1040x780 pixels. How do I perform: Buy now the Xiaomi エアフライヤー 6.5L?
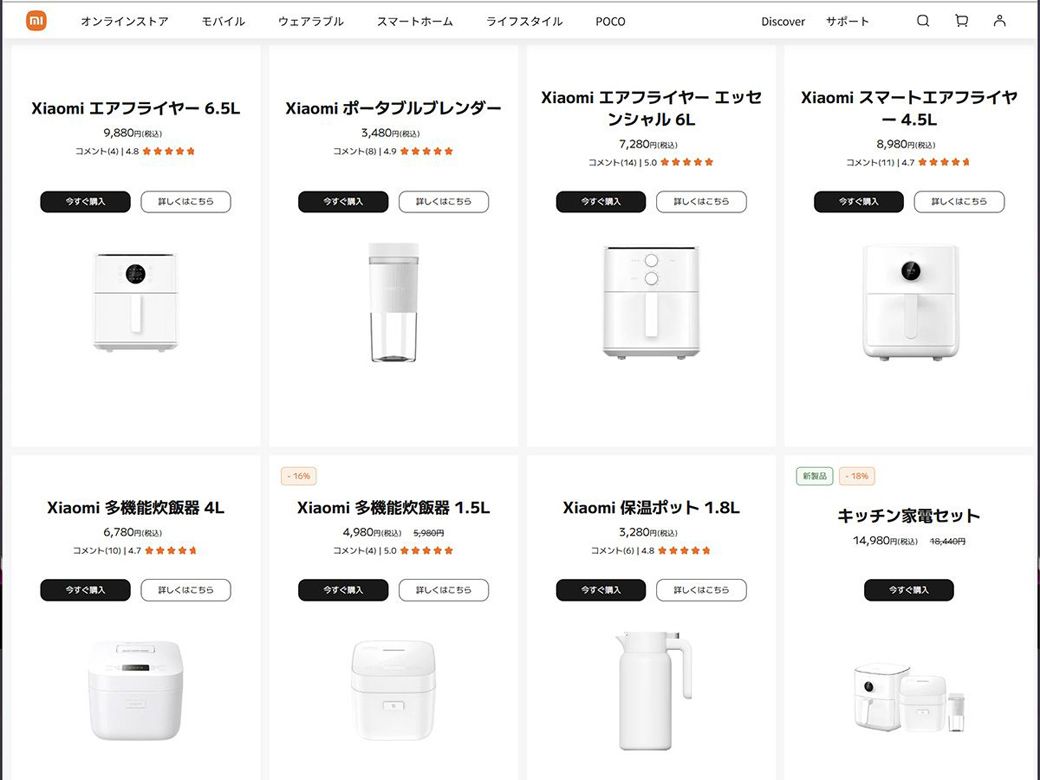point(85,202)
